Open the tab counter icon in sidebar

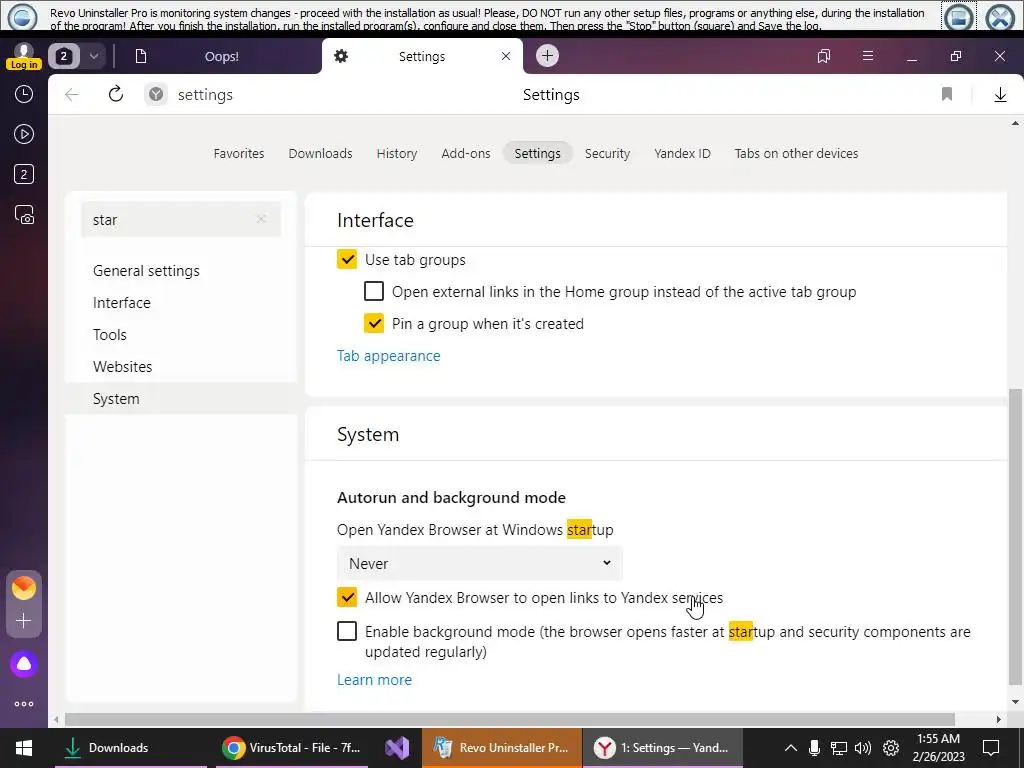24,174
